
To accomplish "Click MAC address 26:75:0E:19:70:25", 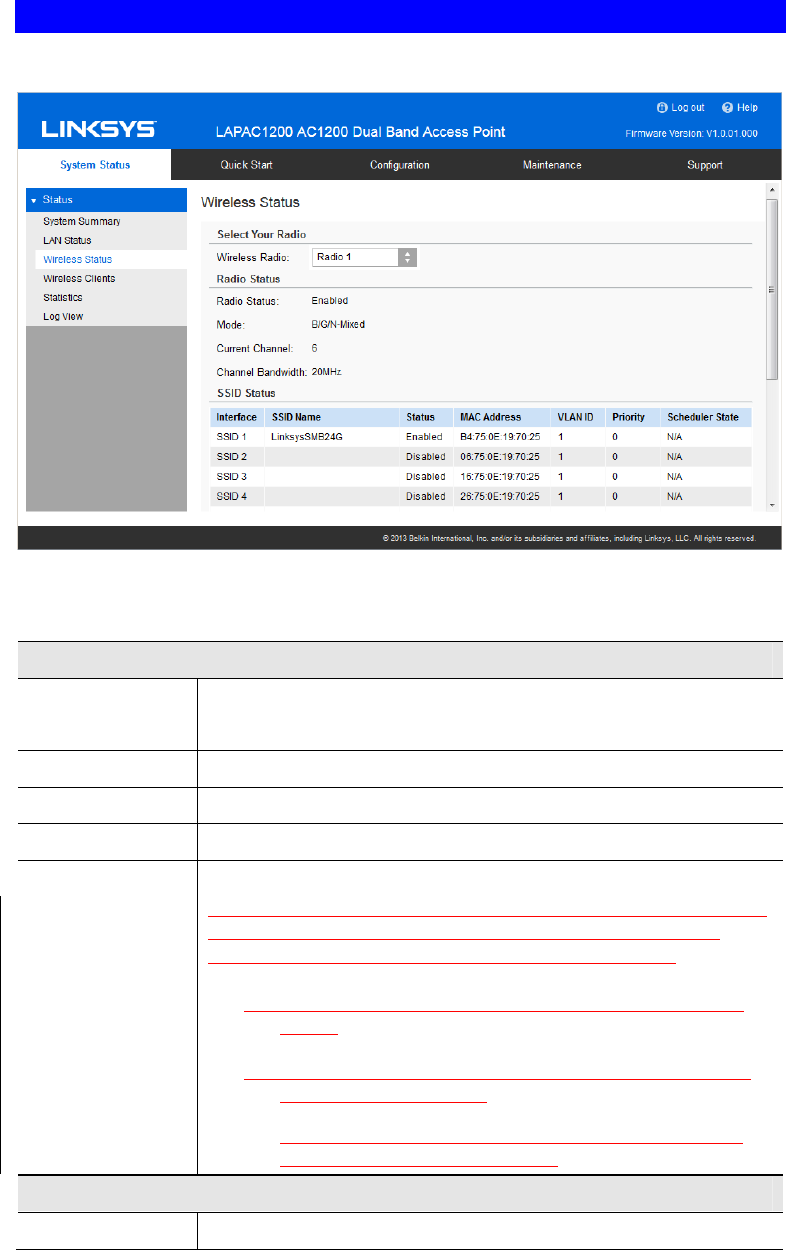I will click(x=499, y=496).
